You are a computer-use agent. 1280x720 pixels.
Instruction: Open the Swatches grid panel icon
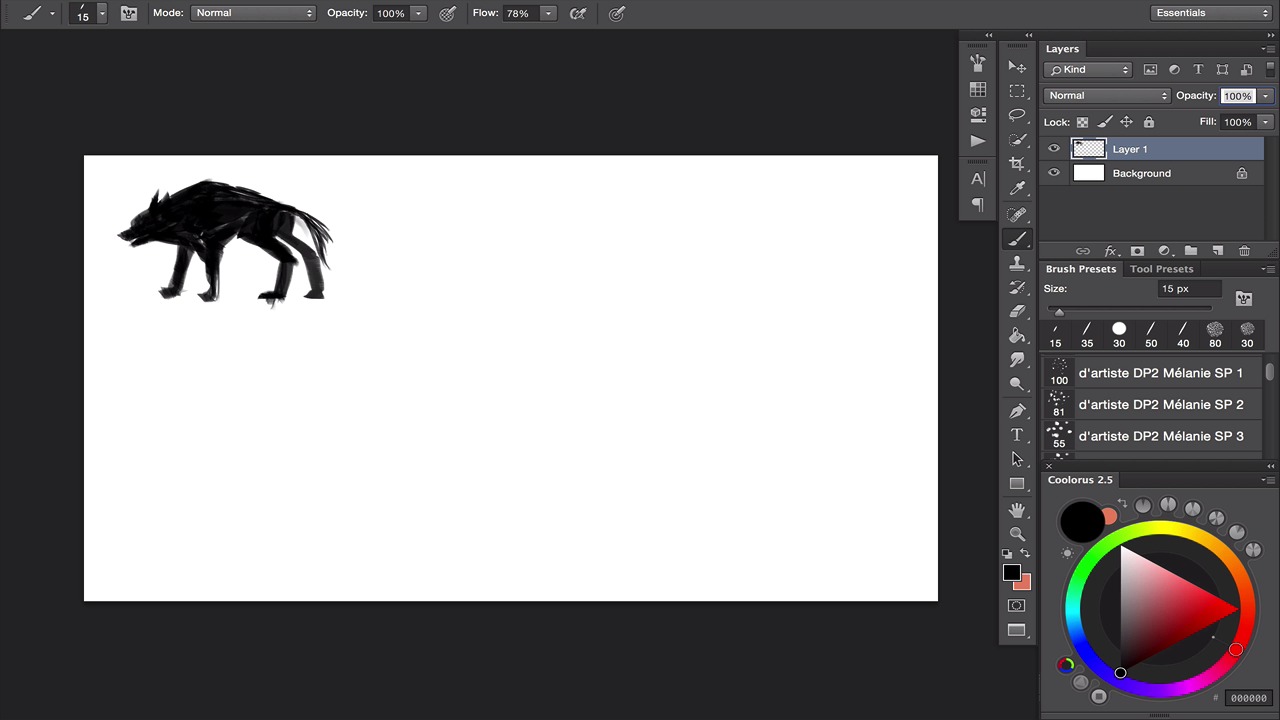click(978, 89)
